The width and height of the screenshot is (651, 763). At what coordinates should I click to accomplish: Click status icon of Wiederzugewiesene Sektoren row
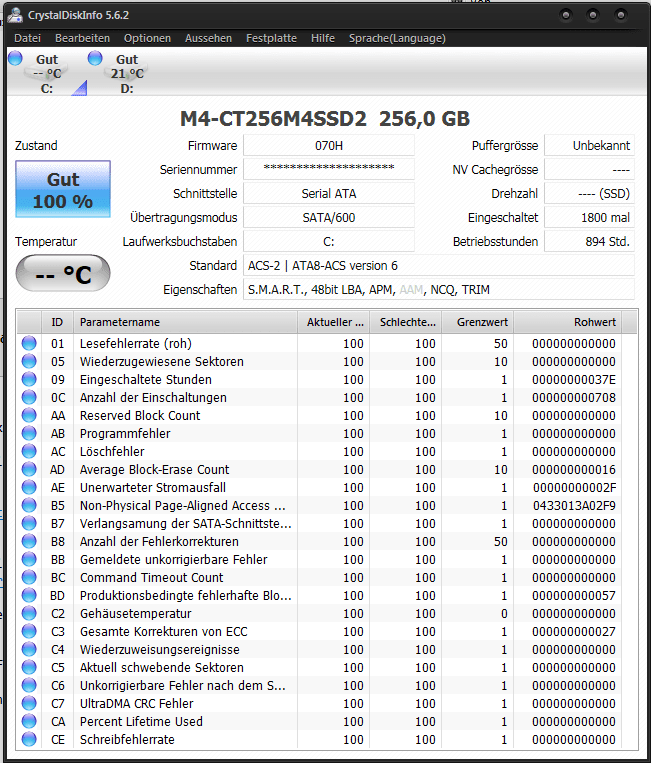29,361
